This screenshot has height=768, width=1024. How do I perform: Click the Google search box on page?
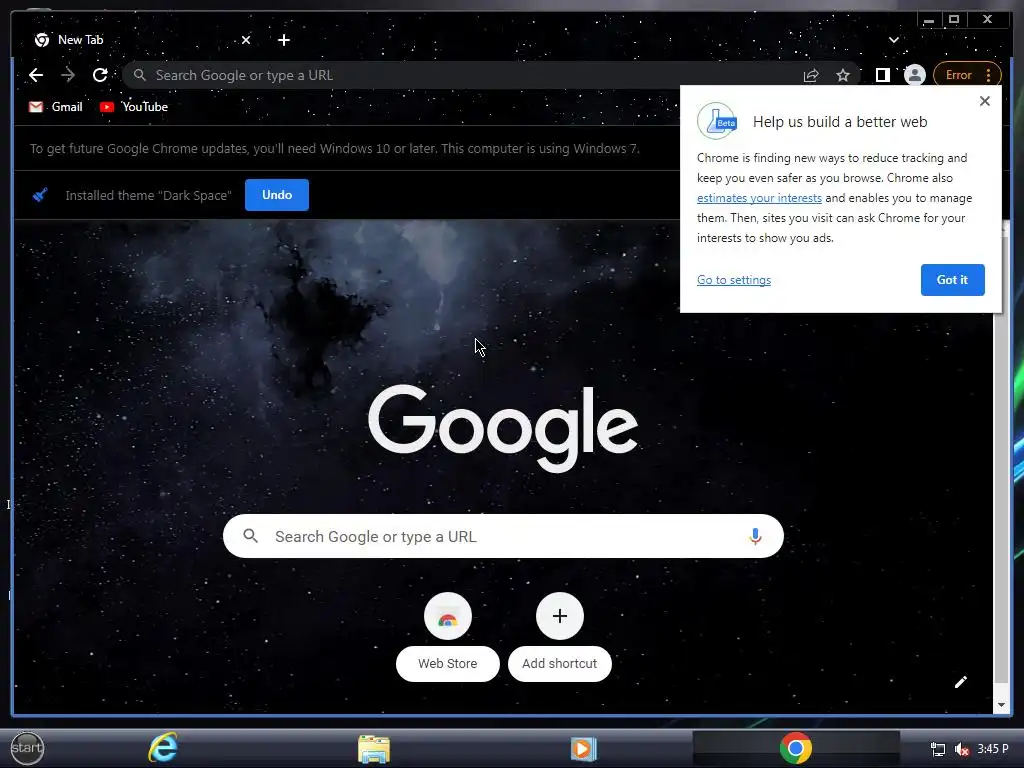tap(503, 536)
